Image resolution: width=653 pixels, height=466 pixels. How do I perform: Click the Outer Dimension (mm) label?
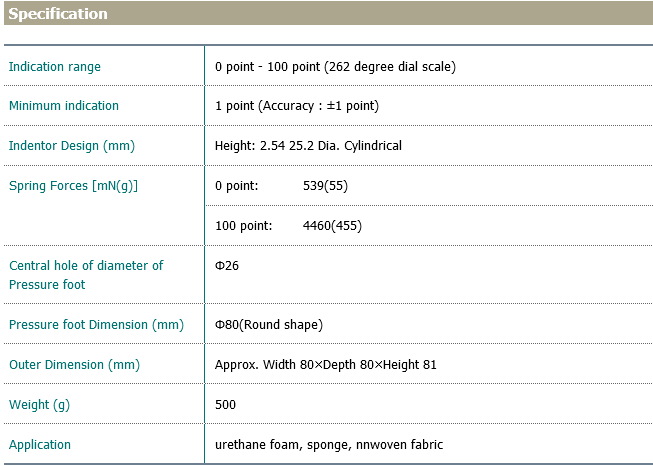pyautogui.click(x=72, y=365)
